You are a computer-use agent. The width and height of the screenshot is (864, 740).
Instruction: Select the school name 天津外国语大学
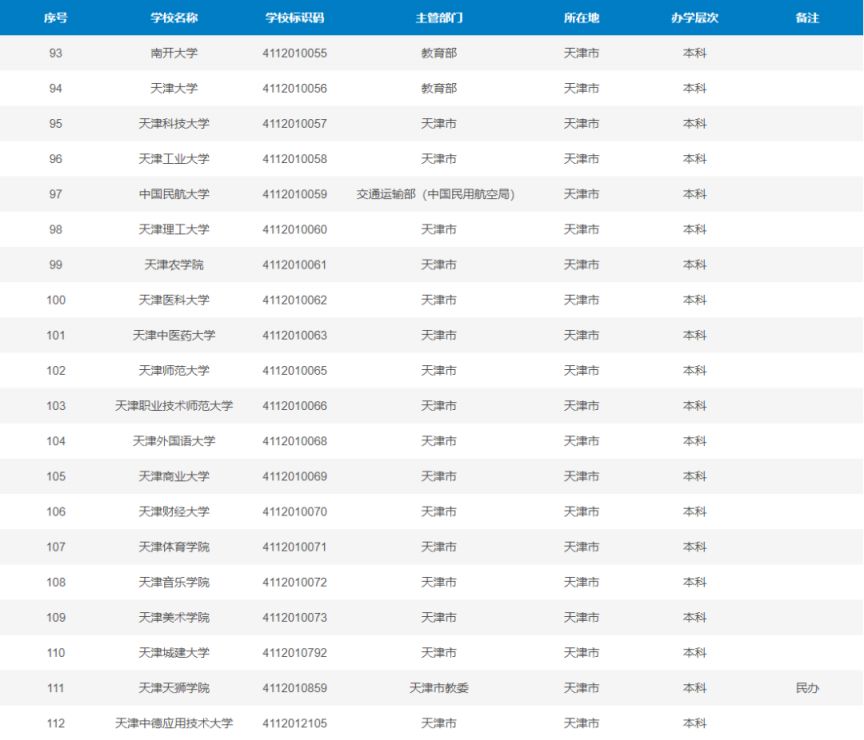(x=174, y=441)
